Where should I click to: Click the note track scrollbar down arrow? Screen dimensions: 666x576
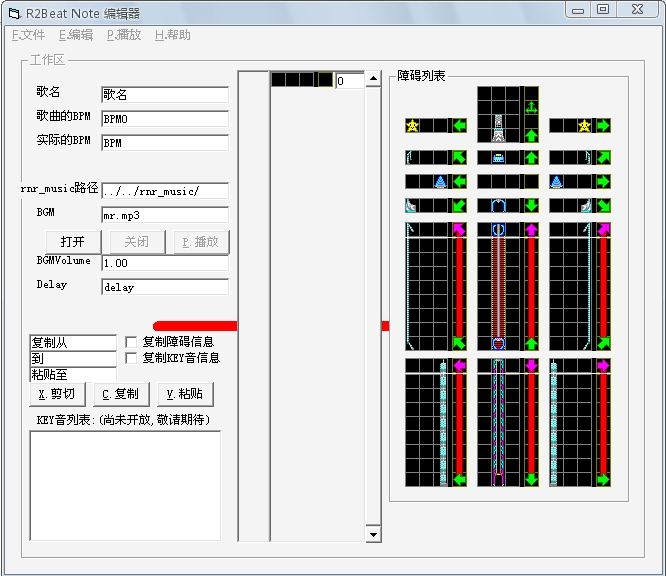click(373, 534)
